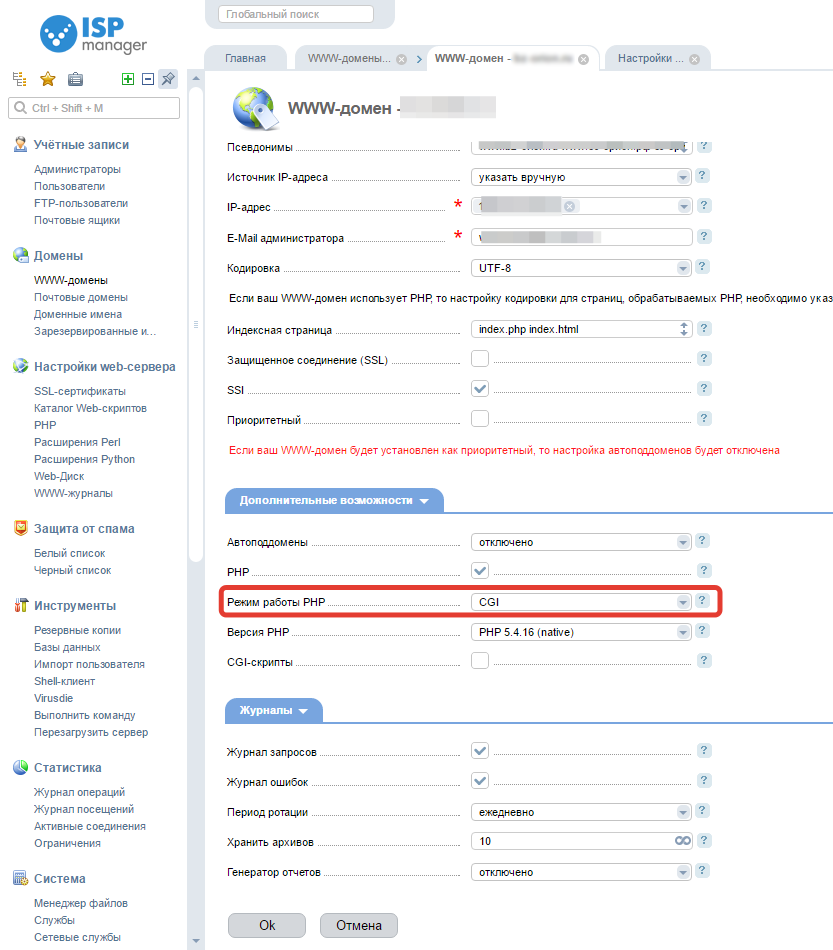Open the Автоподдомены dropdown

click(581, 542)
